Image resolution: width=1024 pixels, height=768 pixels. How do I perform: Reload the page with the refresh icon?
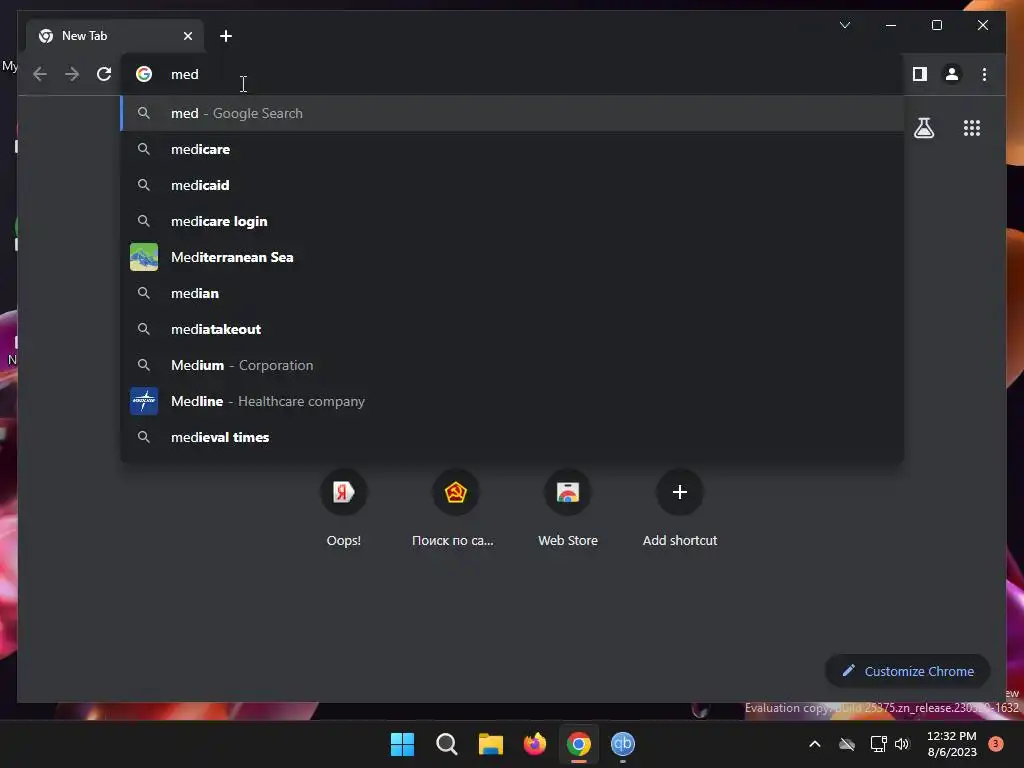104,74
